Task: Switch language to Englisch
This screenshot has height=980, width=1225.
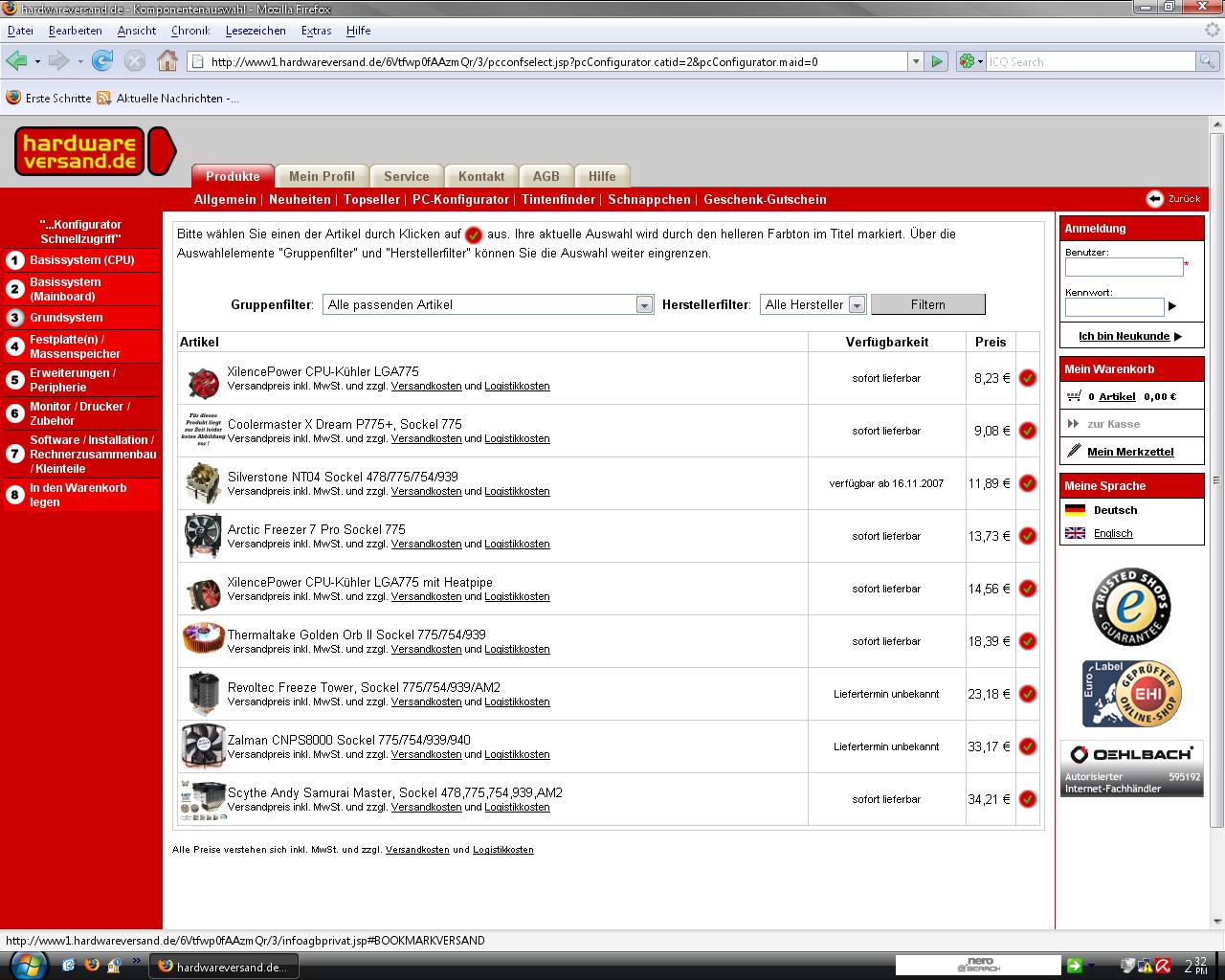Action: pyautogui.click(x=1113, y=533)
